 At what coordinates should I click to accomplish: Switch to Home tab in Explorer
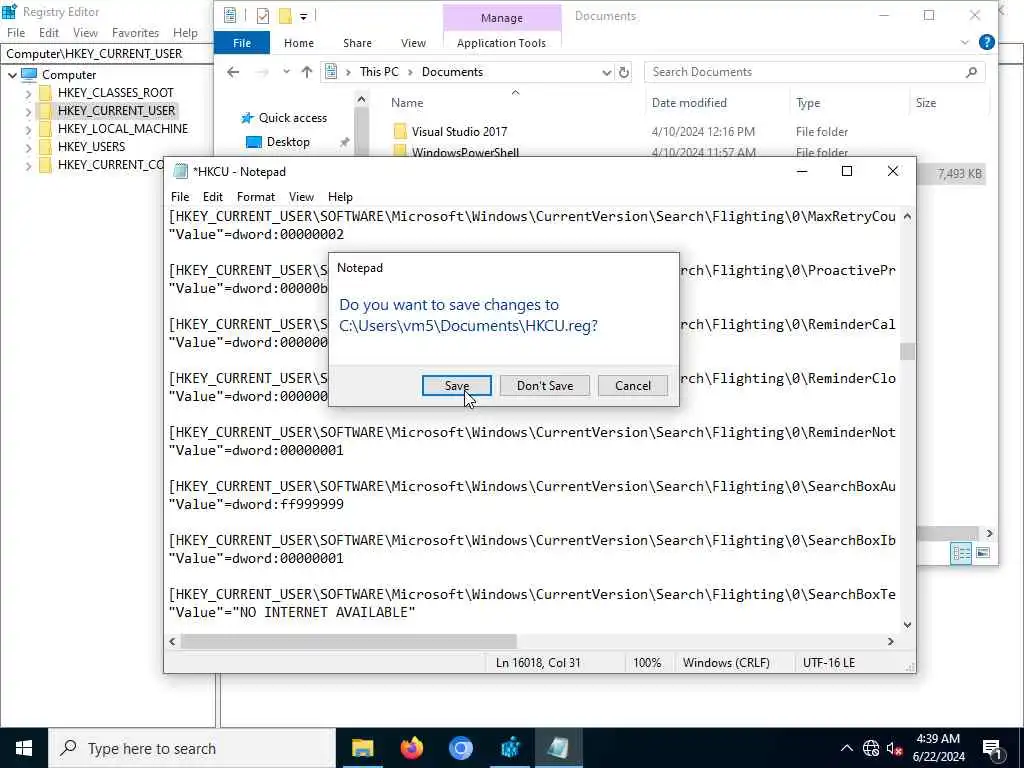(x=298, y=43)
